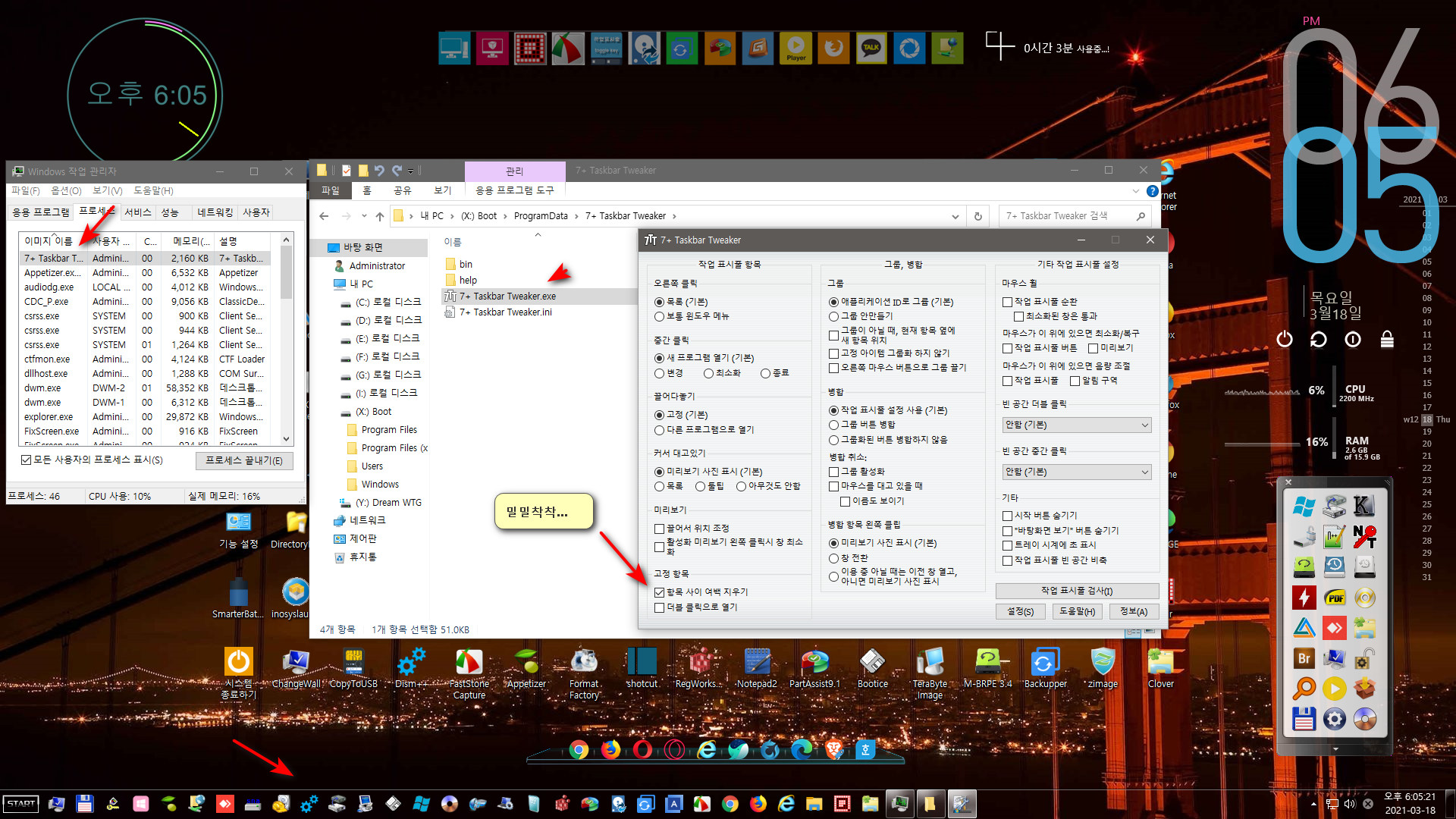1456x819 pixels.
Task: Select 보통 윈도우 메뉴 radio option
Action: click(659, 316)
